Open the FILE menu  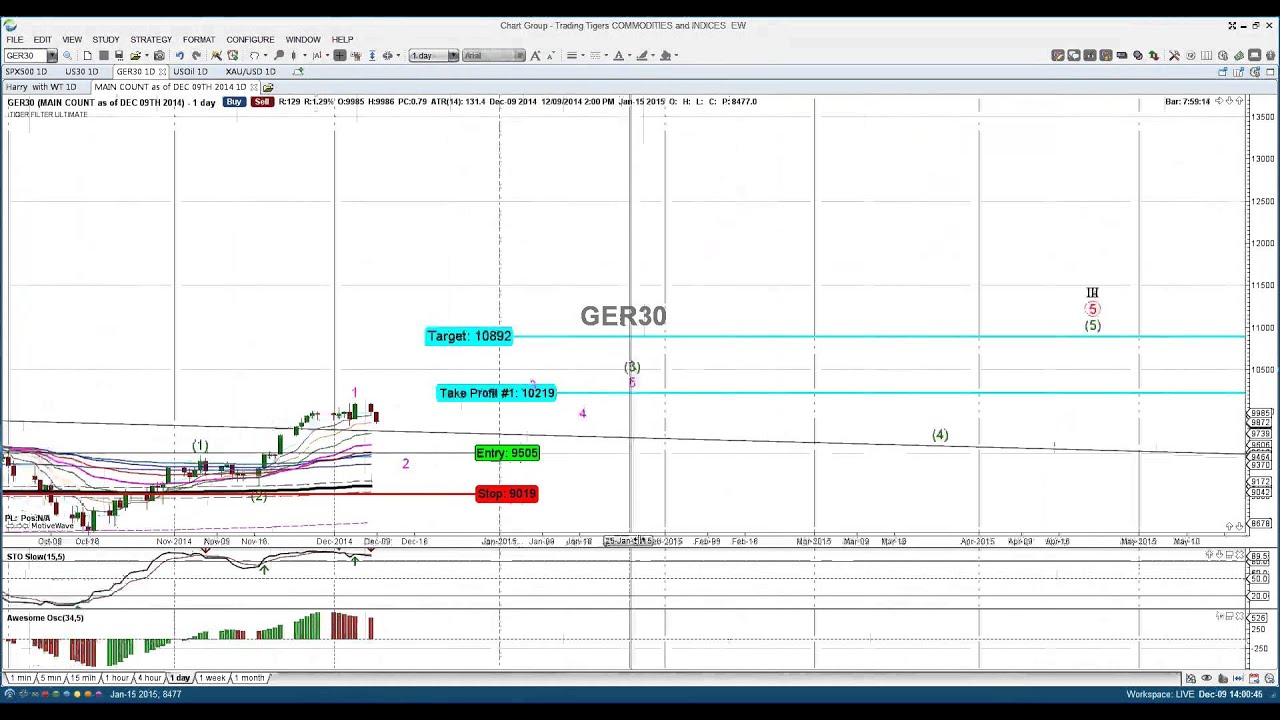point(15,40)
